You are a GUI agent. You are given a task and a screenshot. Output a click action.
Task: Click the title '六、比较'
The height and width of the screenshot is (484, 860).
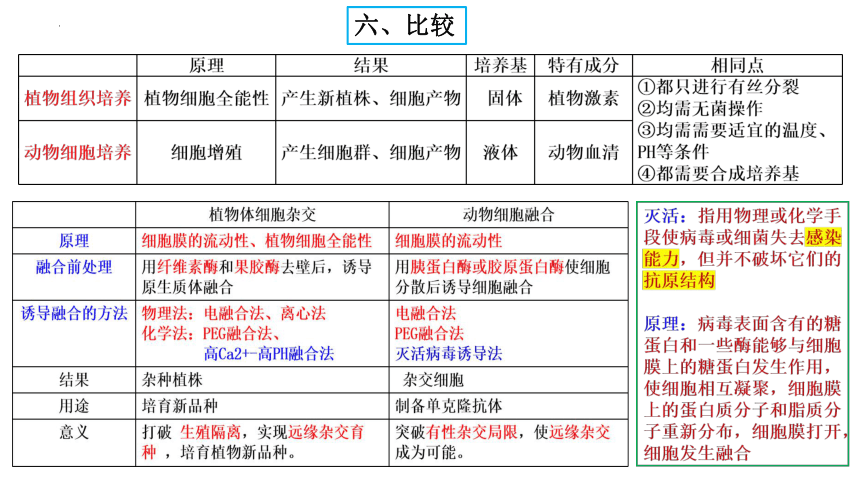click(x=406, y=26)
